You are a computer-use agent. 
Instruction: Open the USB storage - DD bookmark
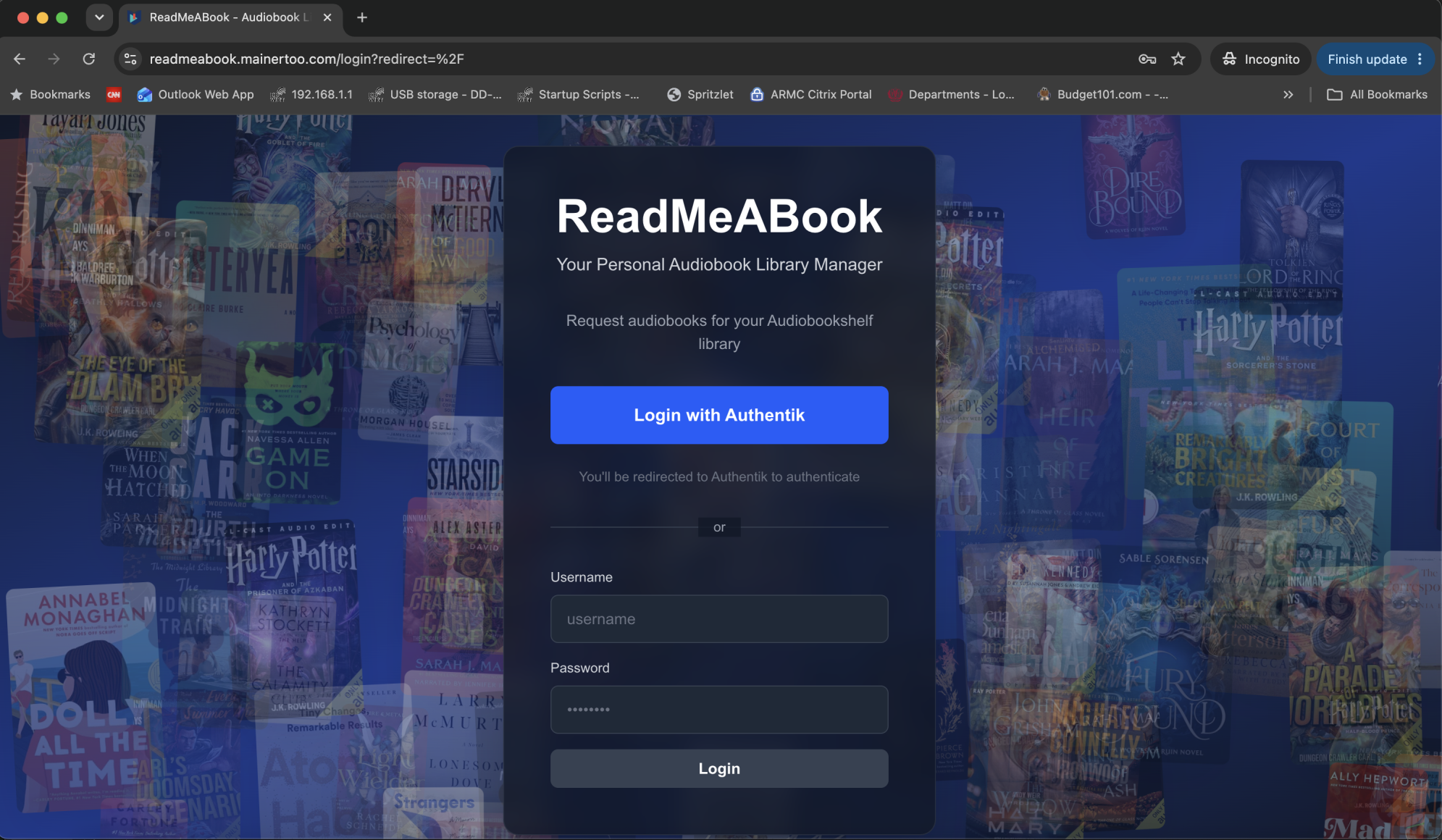click(x=435, y=94)
